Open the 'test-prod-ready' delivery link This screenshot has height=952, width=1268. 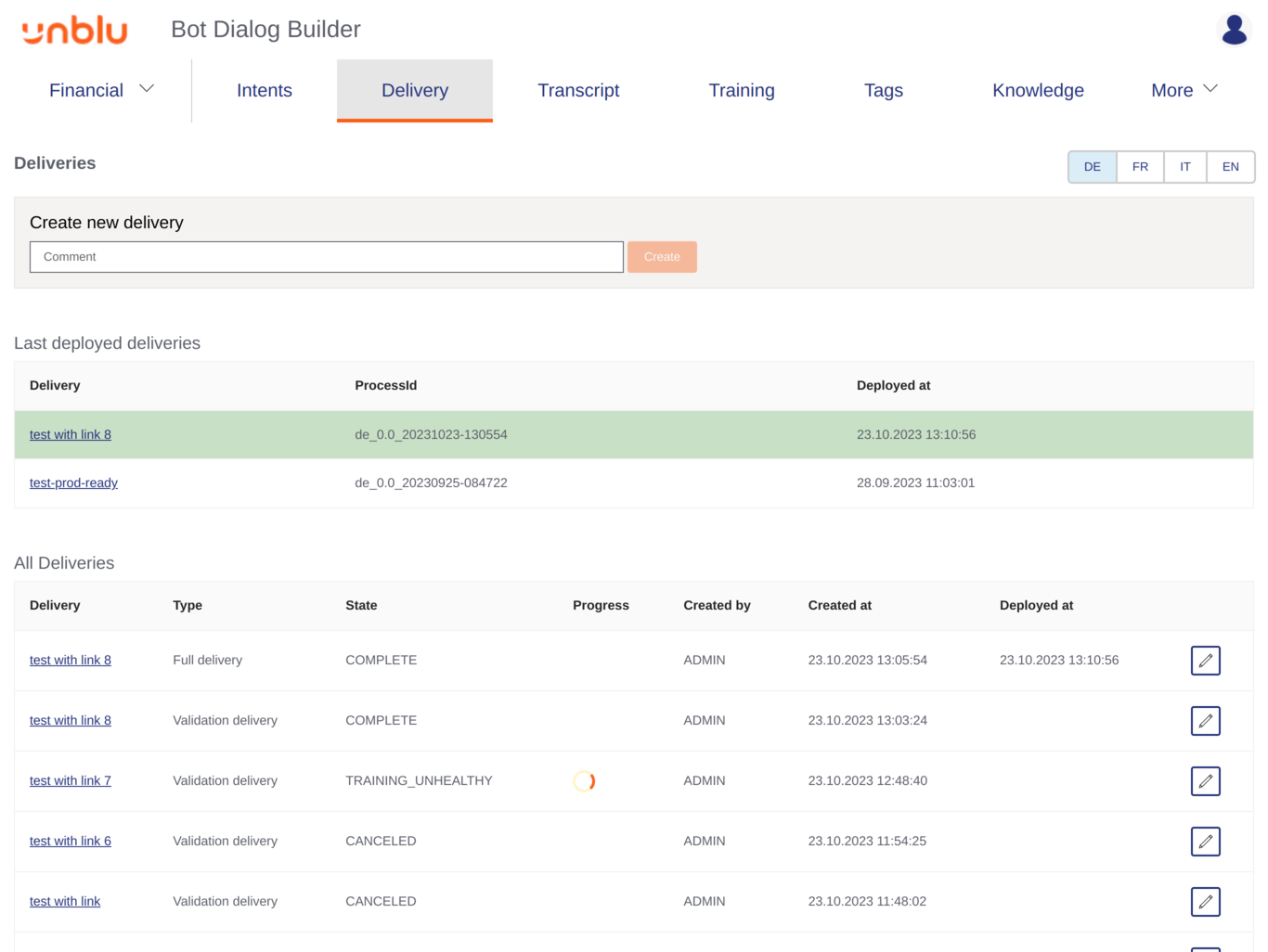click(x=73, y=482)
